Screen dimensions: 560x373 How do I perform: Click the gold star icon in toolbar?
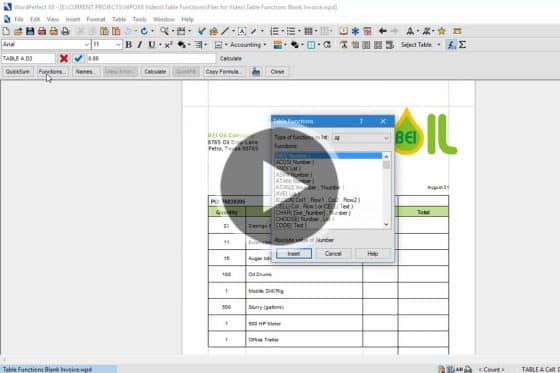coord(442,31)
